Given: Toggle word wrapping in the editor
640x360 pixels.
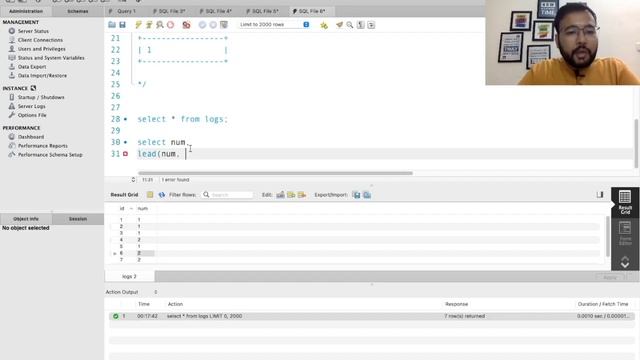Looking at the screenshot, I should (371, 25).
